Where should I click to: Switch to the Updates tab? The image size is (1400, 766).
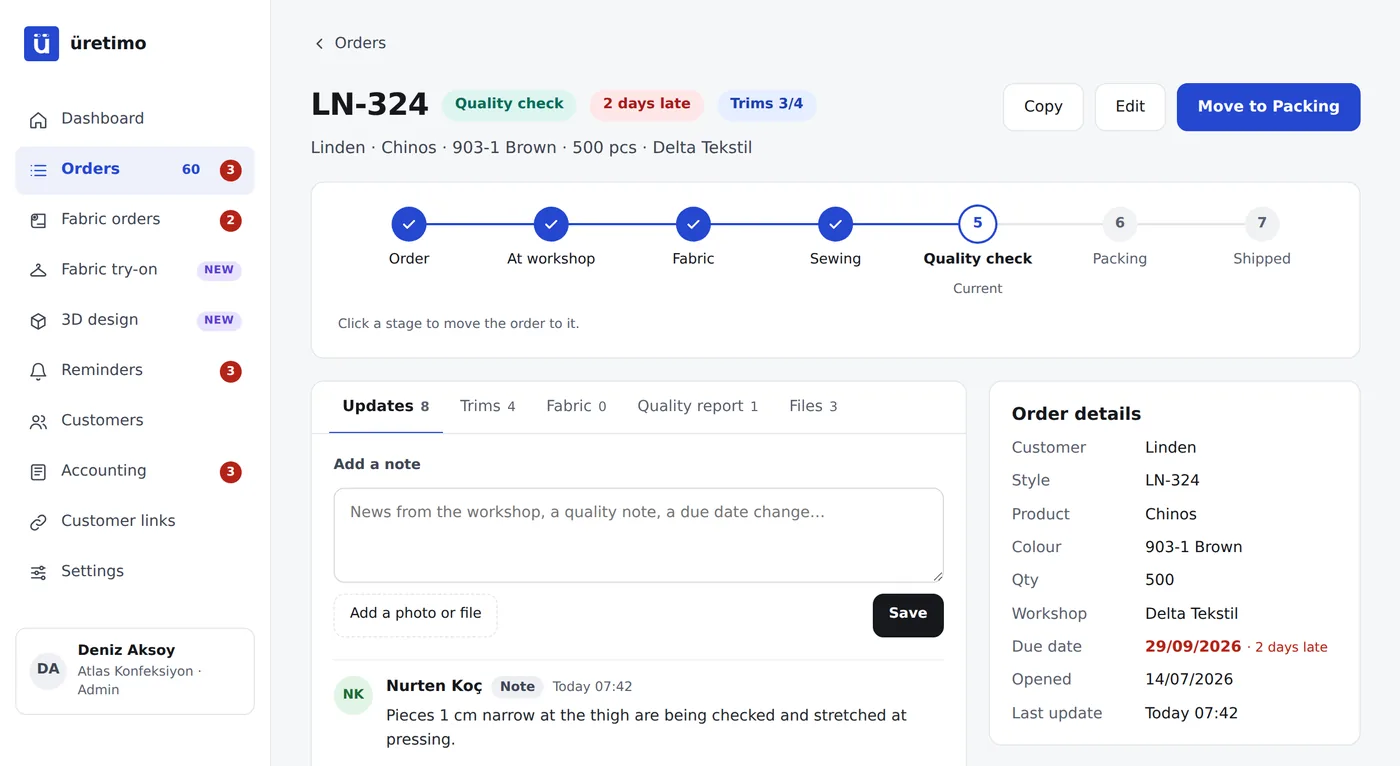386,406
